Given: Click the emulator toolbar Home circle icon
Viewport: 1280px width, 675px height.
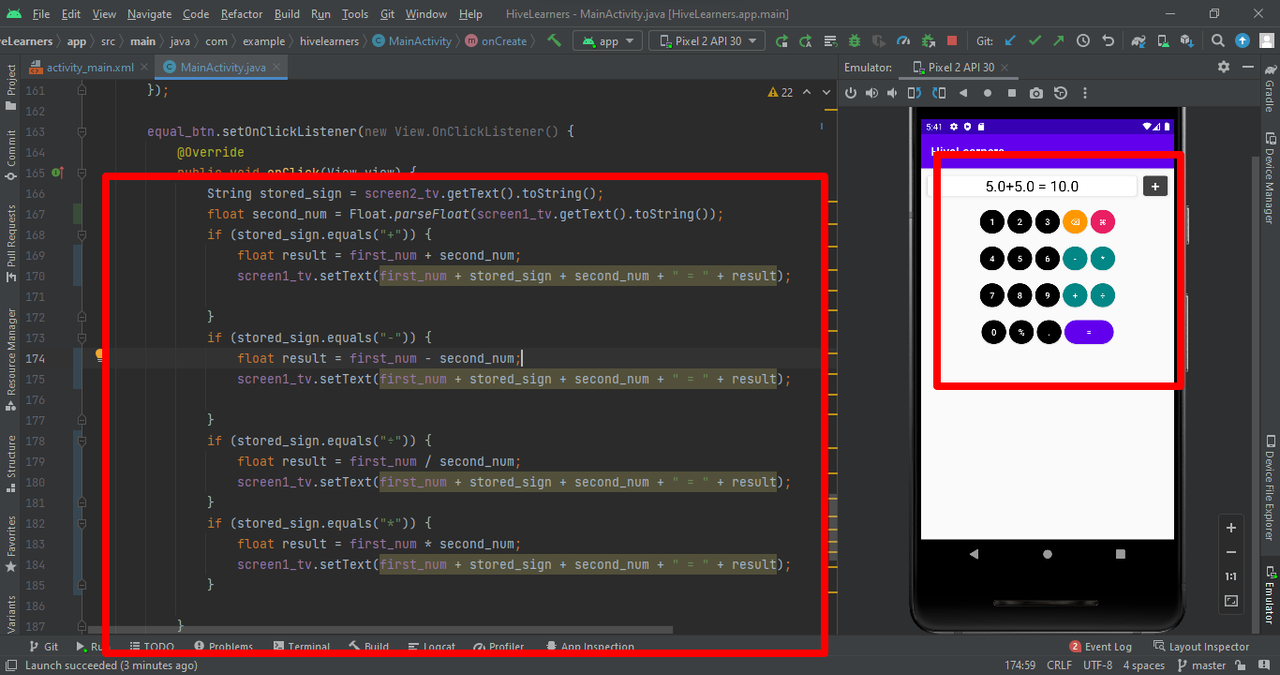Looking at the screenshot, I should click(x=987, y=93).
